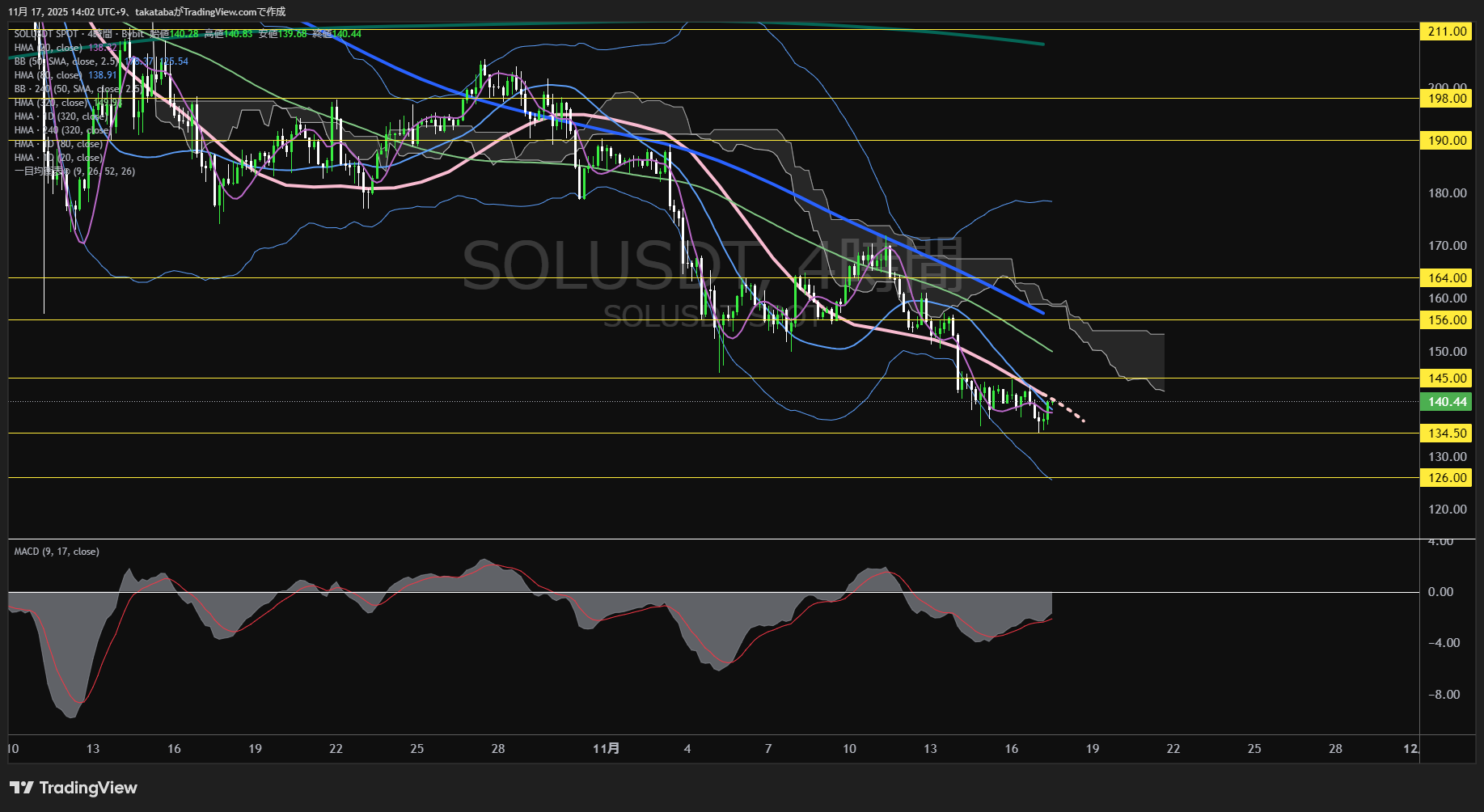Select the HMA (80, close) indicator legend

49,75
